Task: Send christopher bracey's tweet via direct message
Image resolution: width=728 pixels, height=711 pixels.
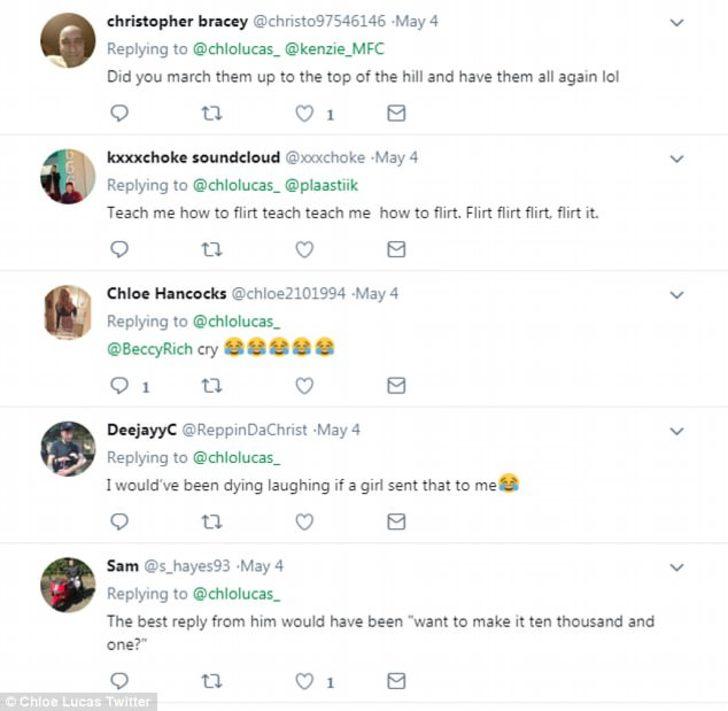Action: [x=396, y=114]
